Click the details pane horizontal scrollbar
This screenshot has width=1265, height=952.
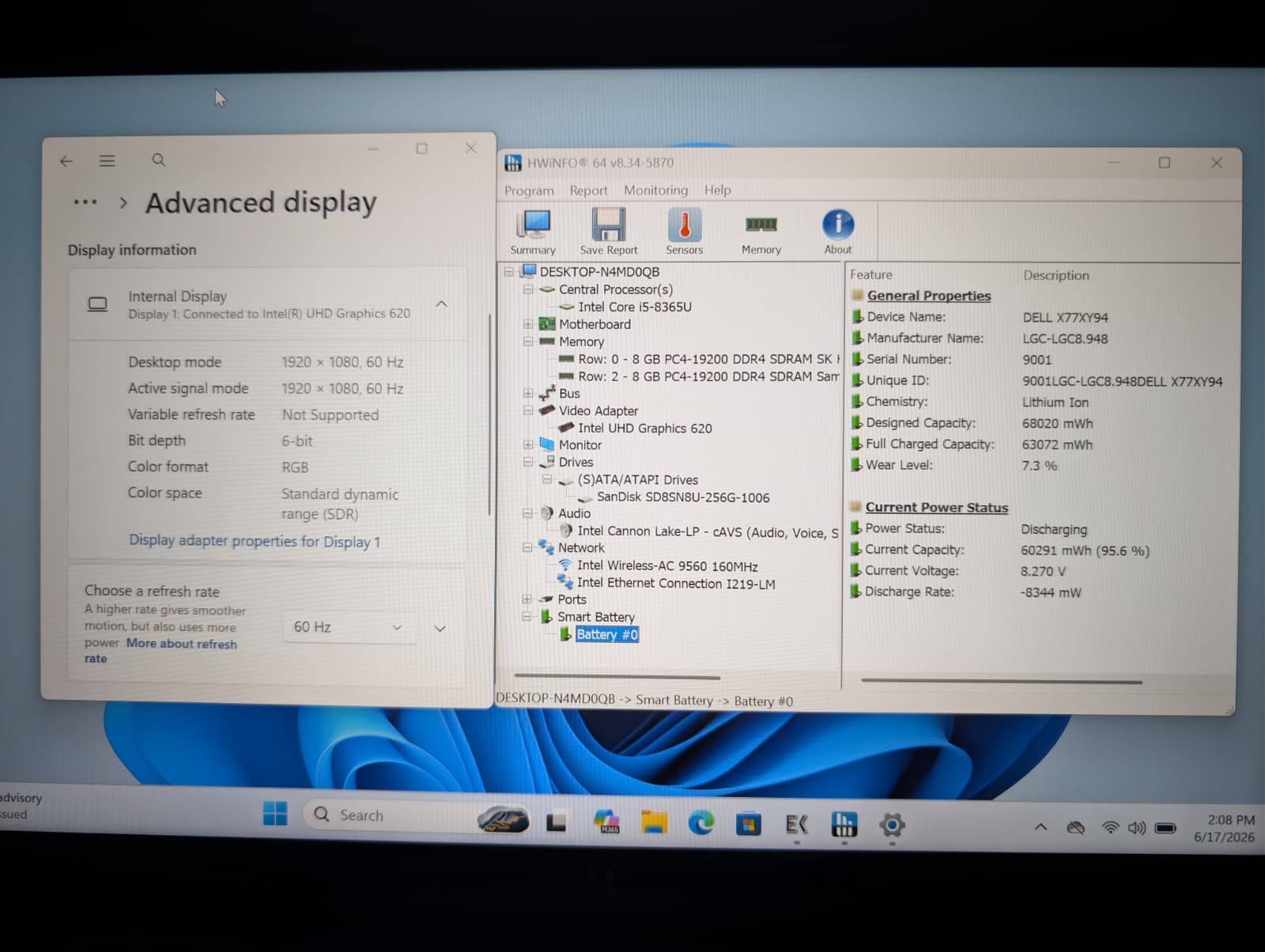point(1001,681)
